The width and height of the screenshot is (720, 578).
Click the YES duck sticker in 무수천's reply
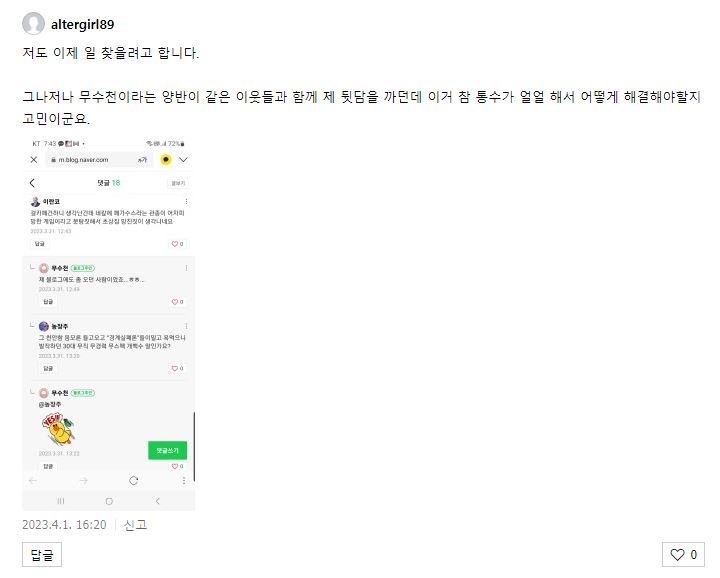[x=58, y=429]
